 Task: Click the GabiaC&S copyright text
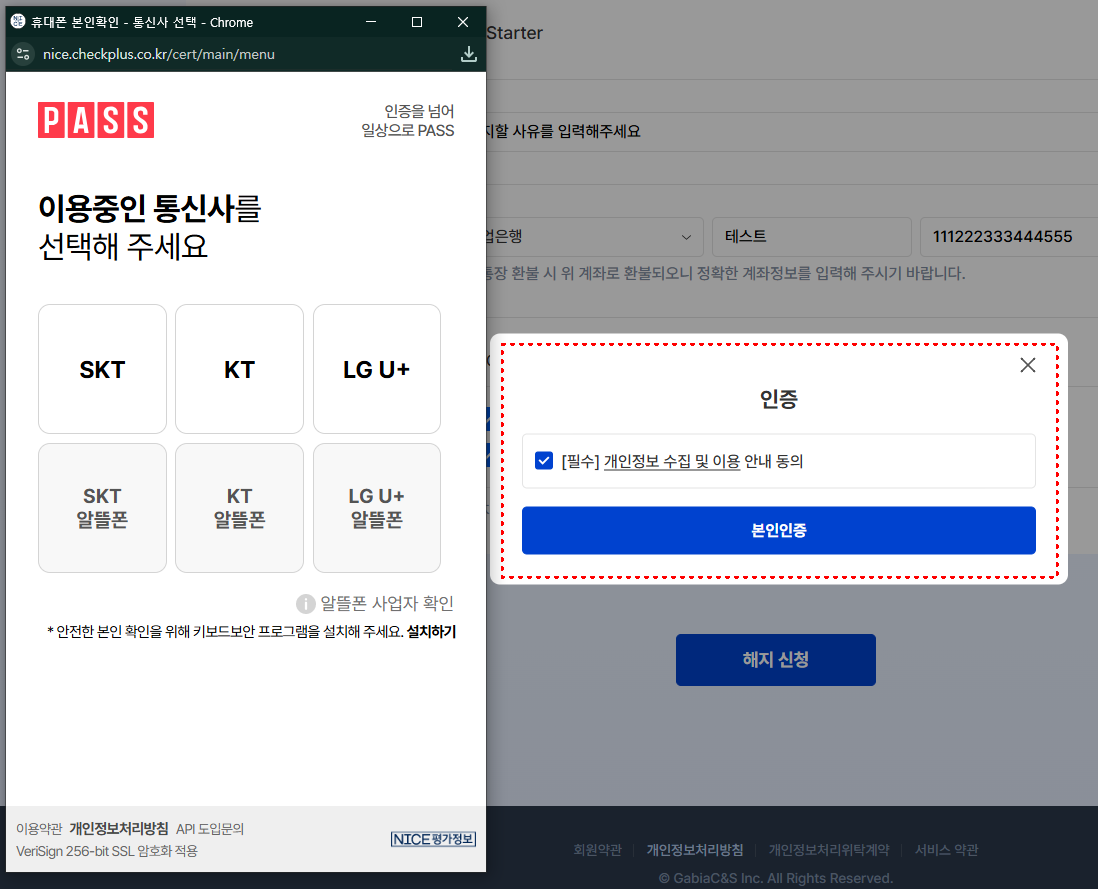[776, 878]
